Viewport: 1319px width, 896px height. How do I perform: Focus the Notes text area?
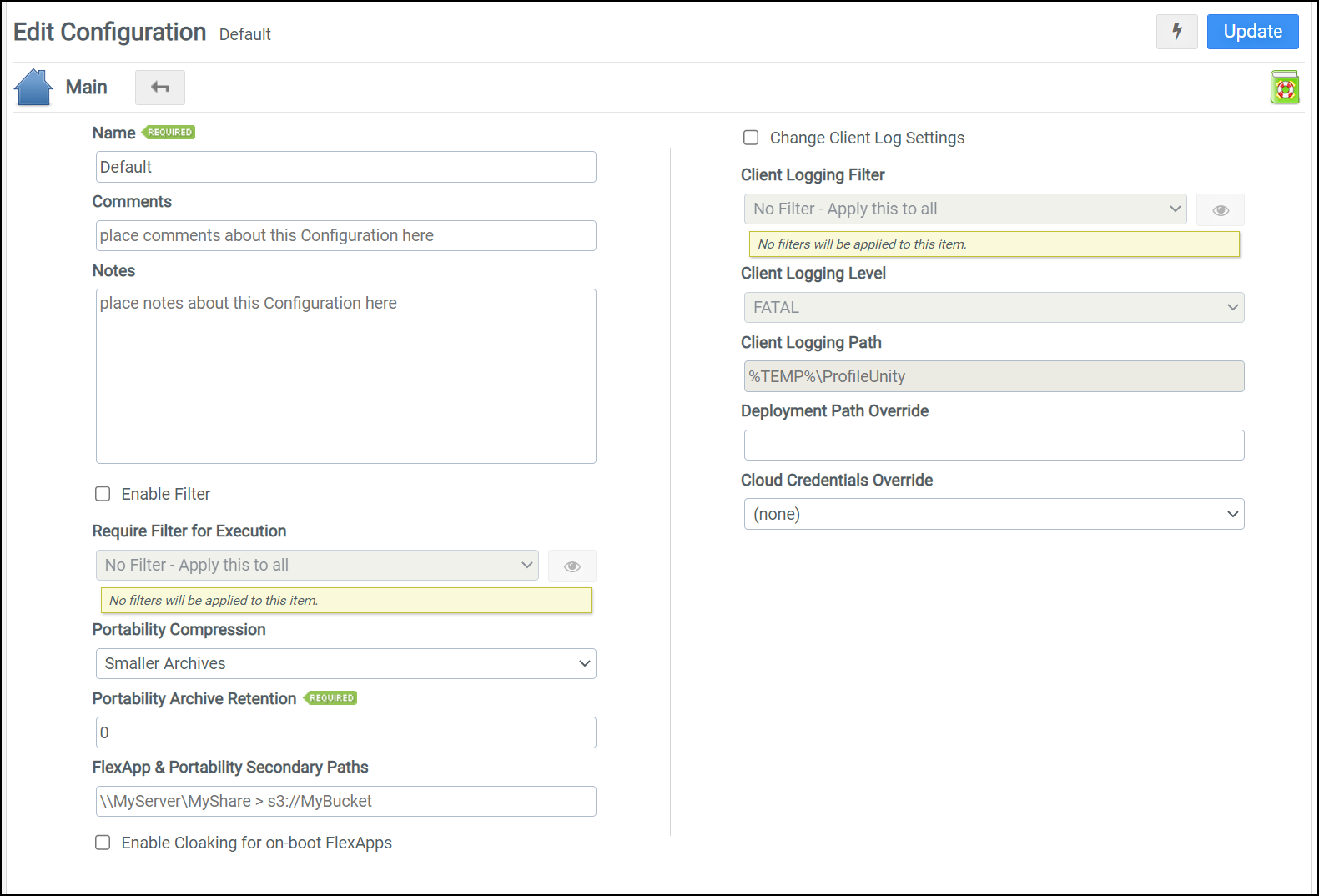point(345,376)
